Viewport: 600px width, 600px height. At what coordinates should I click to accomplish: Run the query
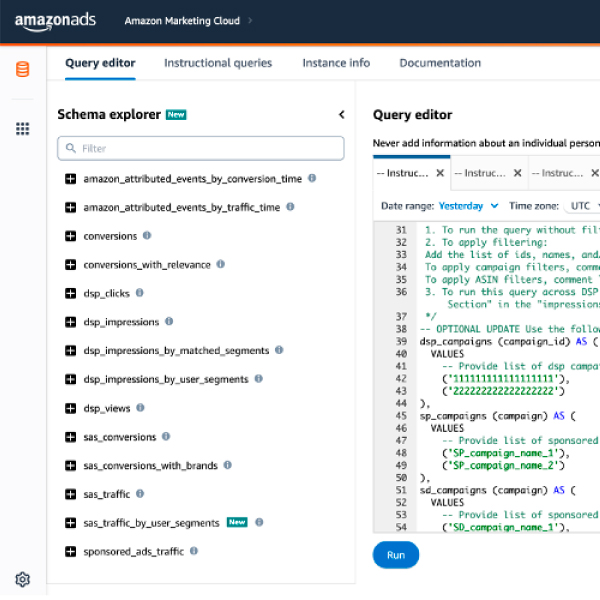coord(396,555)
